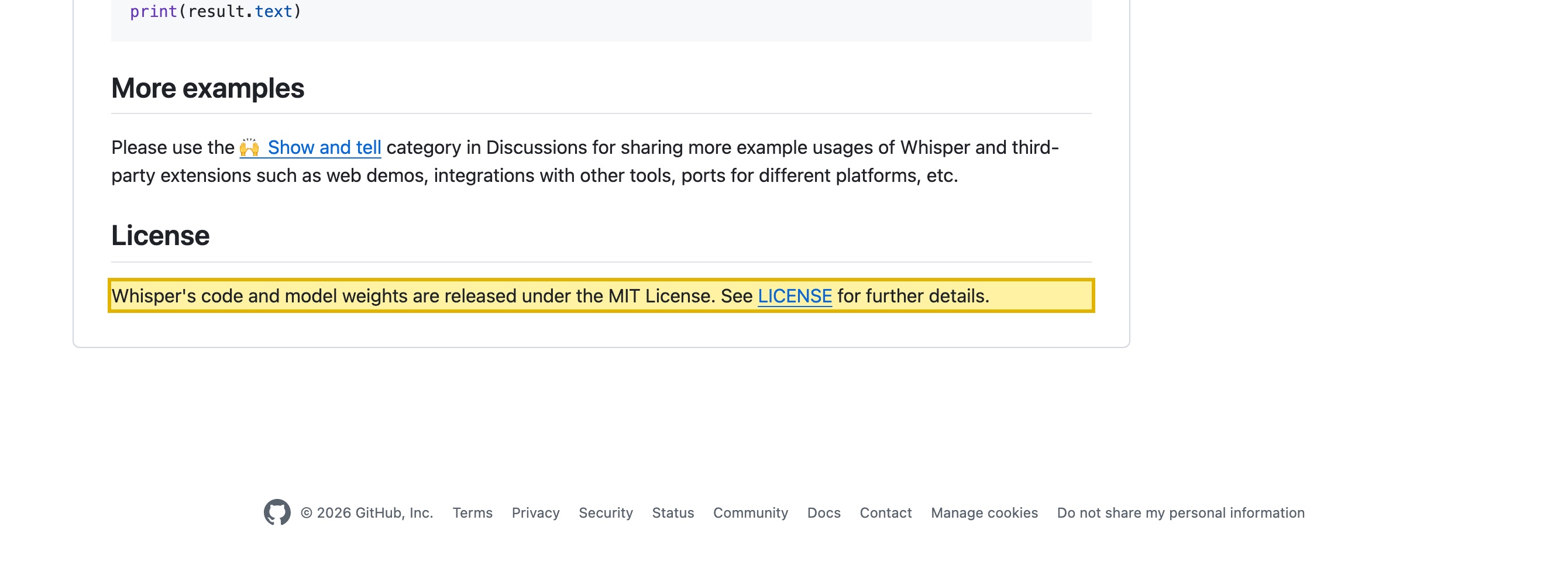Viewport: 1568px width, 575px height.
Task: Go to Terms in the footer
Action: tap(472, 513)
